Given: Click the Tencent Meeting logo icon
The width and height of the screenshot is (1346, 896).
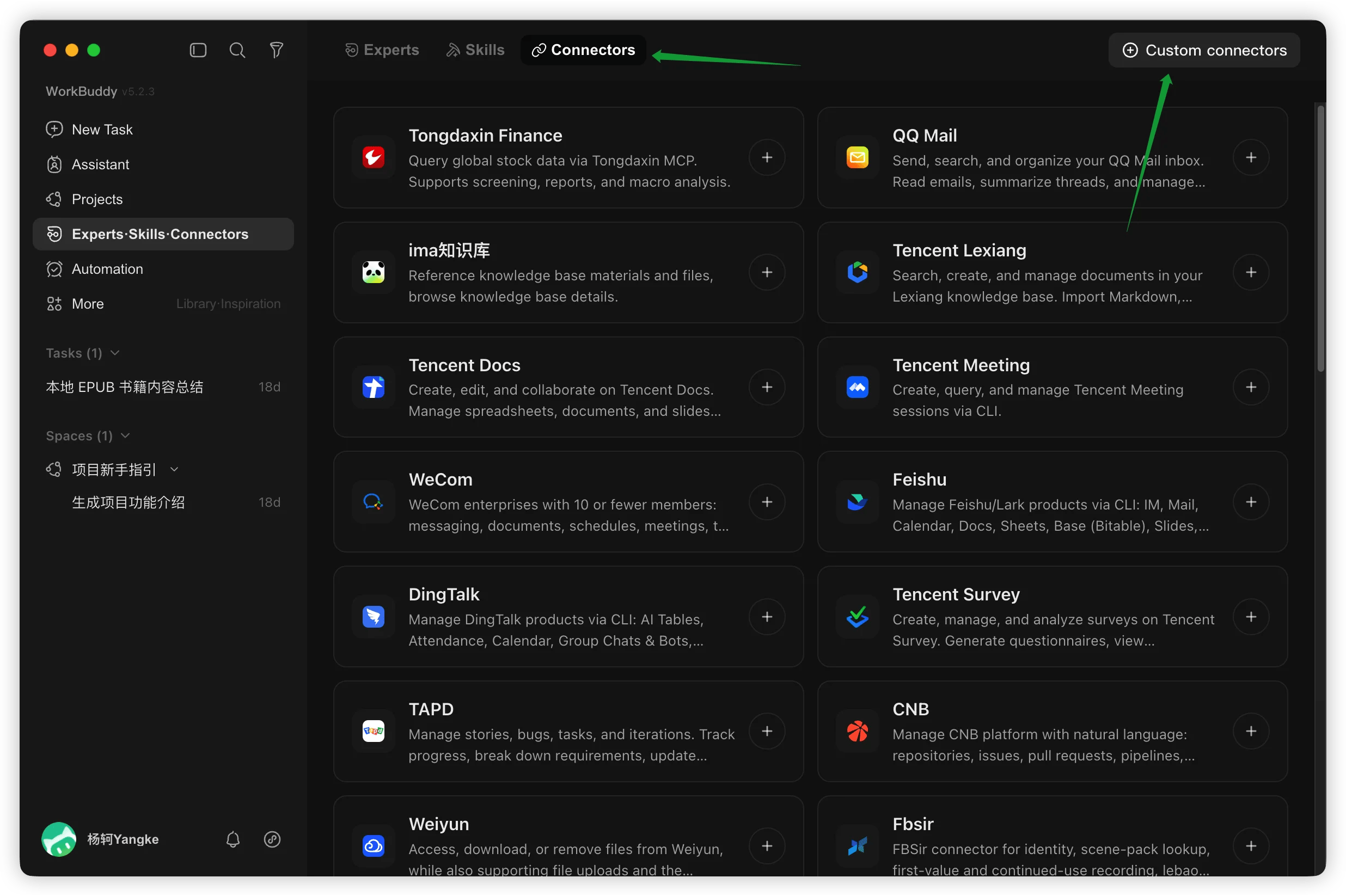Looking at the screenshot, I should (x=858, y=387).
